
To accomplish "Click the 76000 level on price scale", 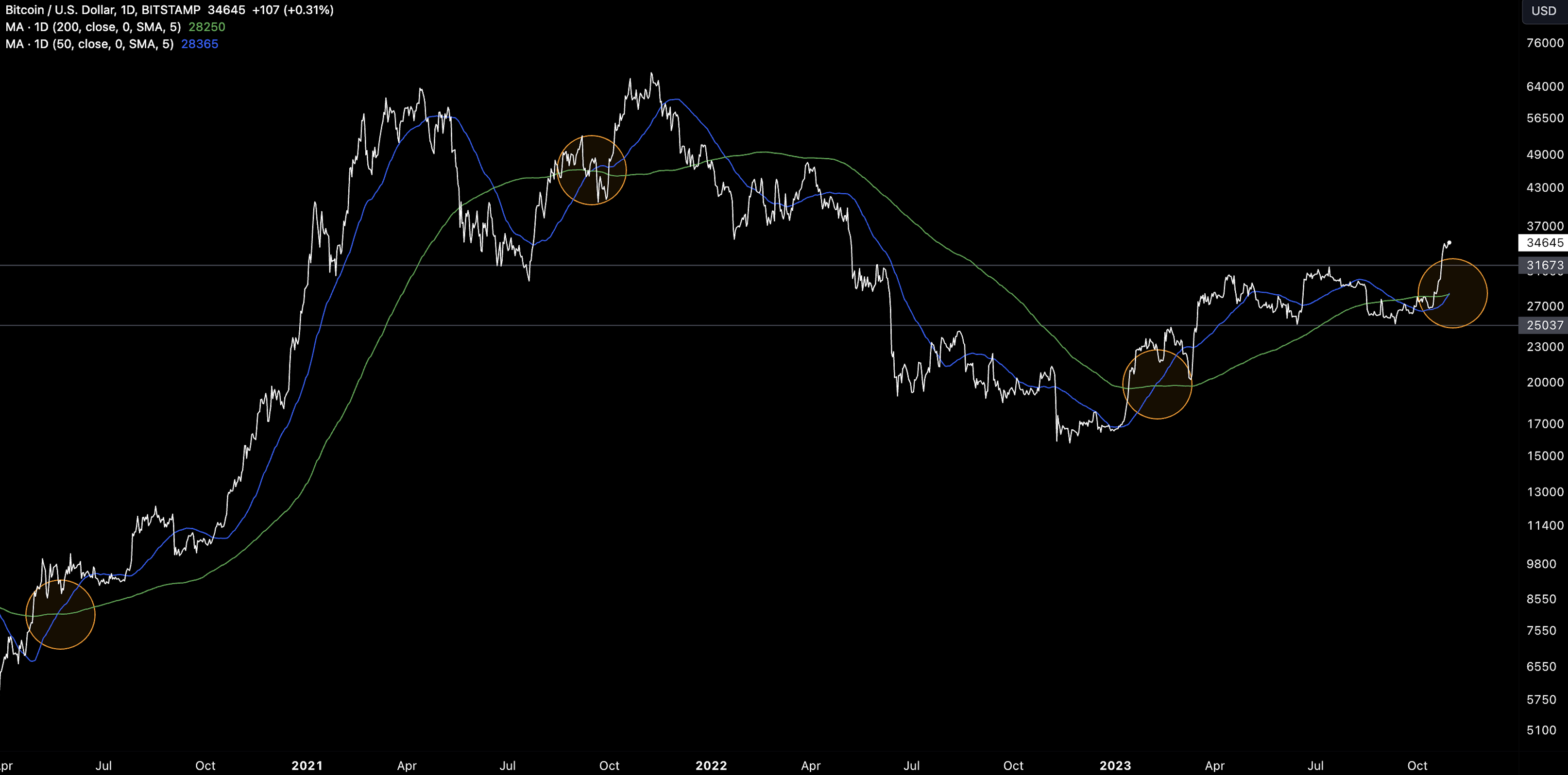I will point(1544,43).
